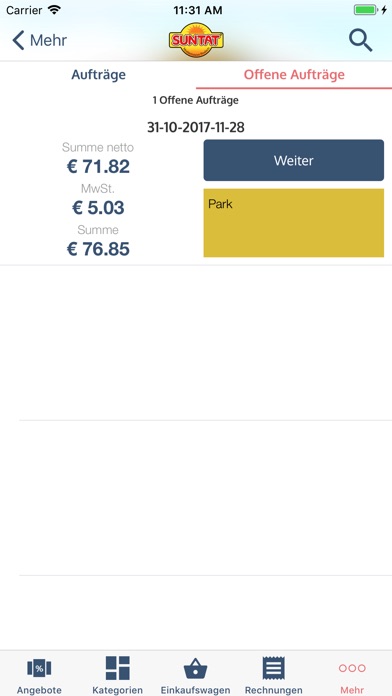Tap the MwSt. € 5.03 value
Image resolution: width=392 pixels, height=696 pixels.
click(x=98, y=208)
